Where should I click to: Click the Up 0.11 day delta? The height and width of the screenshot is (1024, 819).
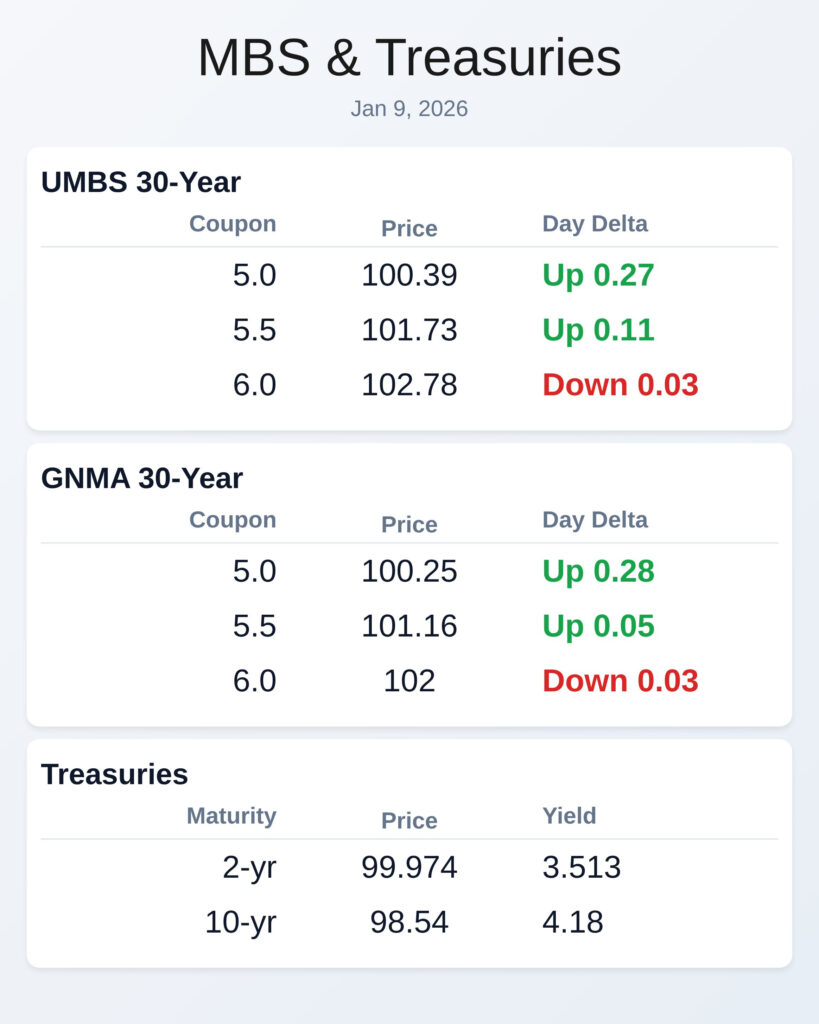(598, 330)
